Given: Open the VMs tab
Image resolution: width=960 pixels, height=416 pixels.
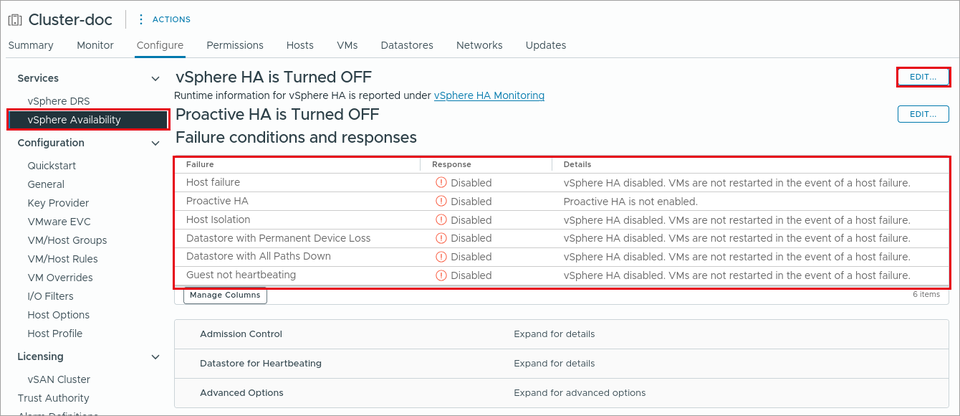Looking at the screenshot, I should pos(347,45).
